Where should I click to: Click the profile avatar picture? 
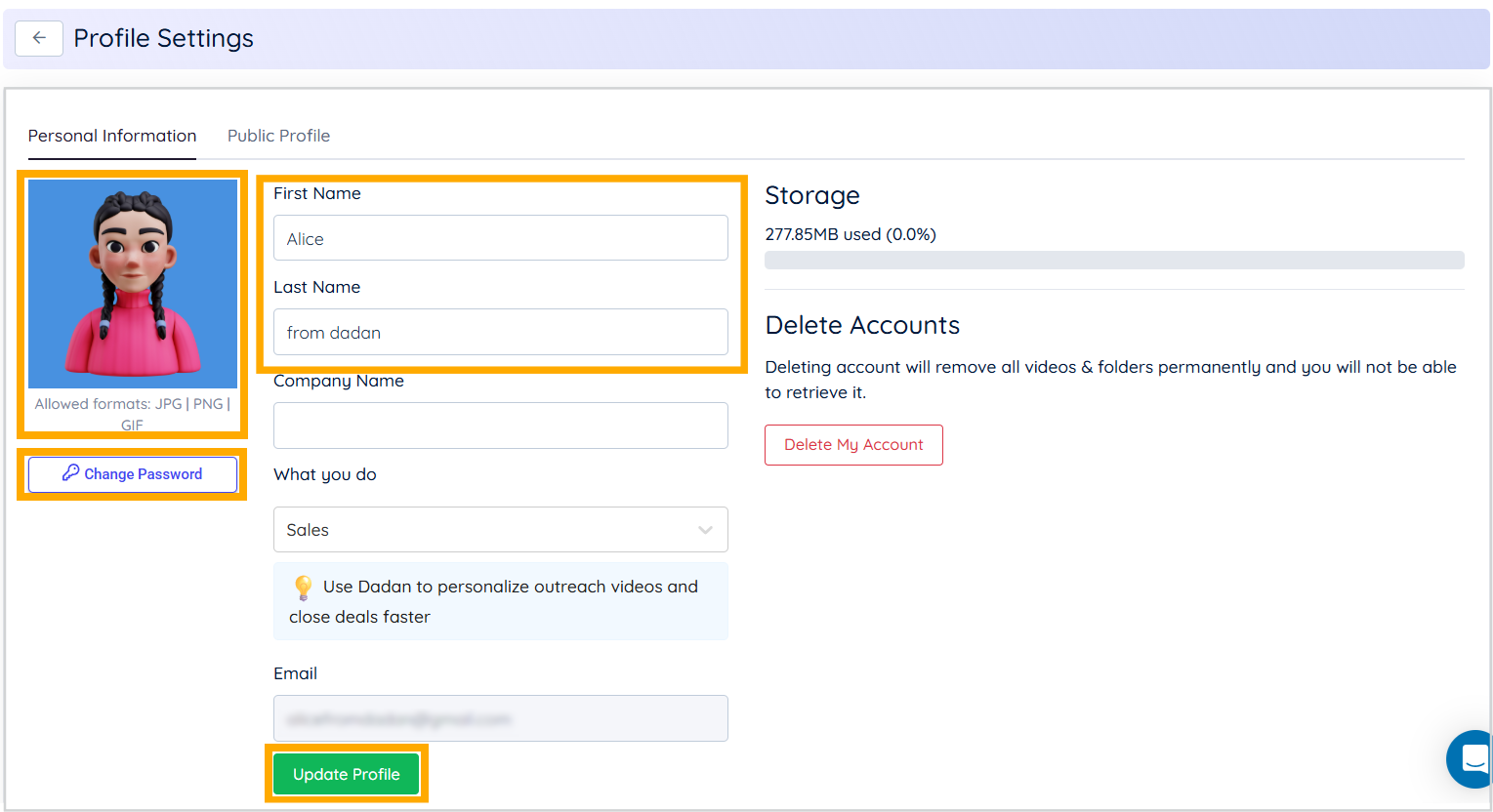point(132,283)
